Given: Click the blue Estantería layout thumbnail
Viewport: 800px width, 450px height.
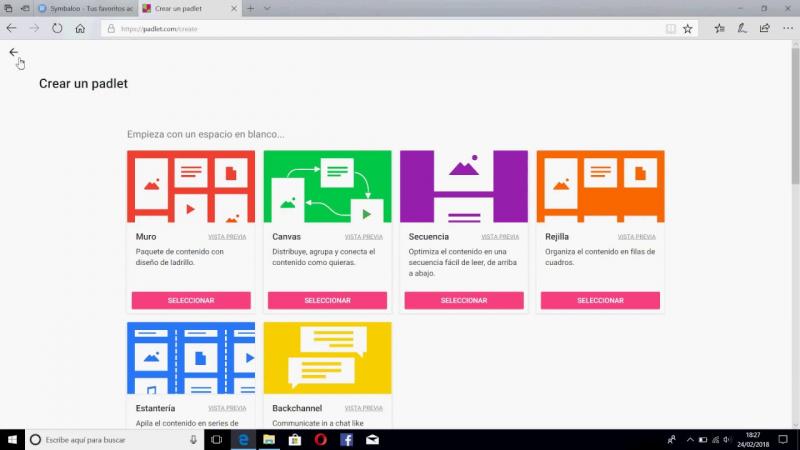Looking at the screenshot, I should click(191, 358).
